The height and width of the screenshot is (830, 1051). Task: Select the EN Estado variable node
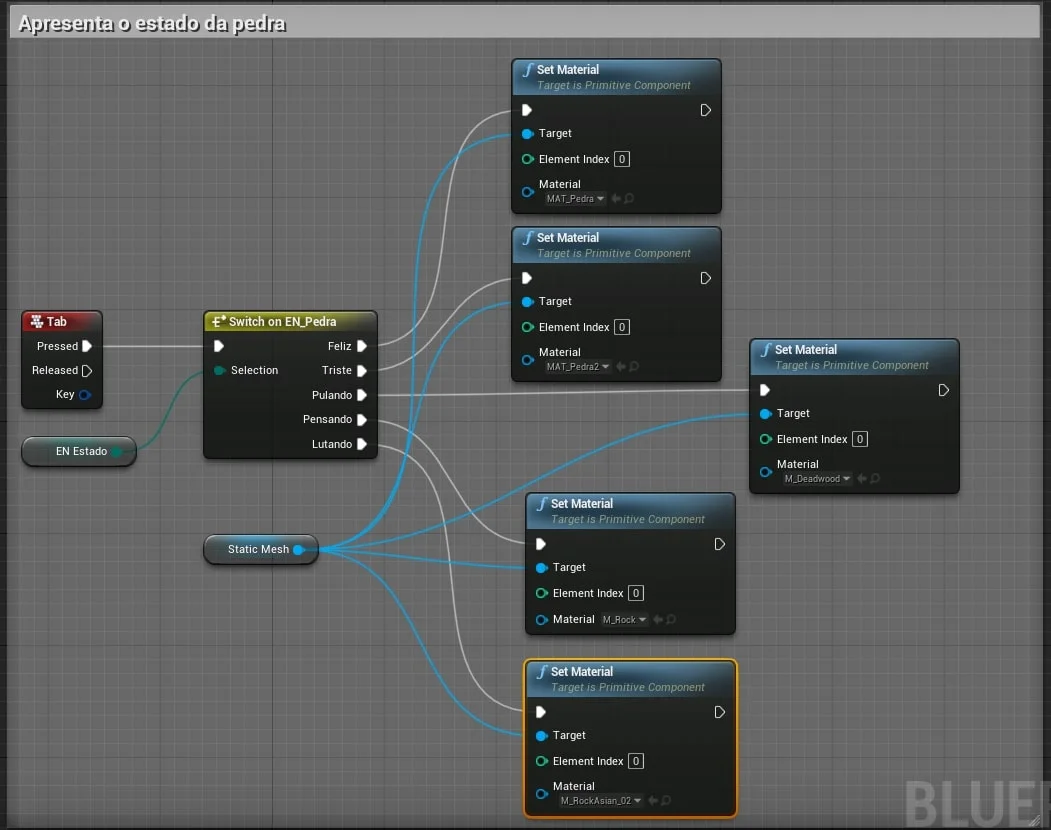[x=79, y=452]
